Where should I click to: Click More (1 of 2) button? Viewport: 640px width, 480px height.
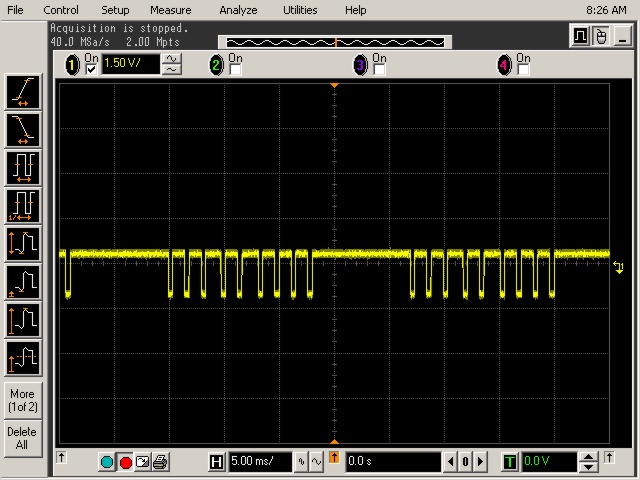(22, 400)
